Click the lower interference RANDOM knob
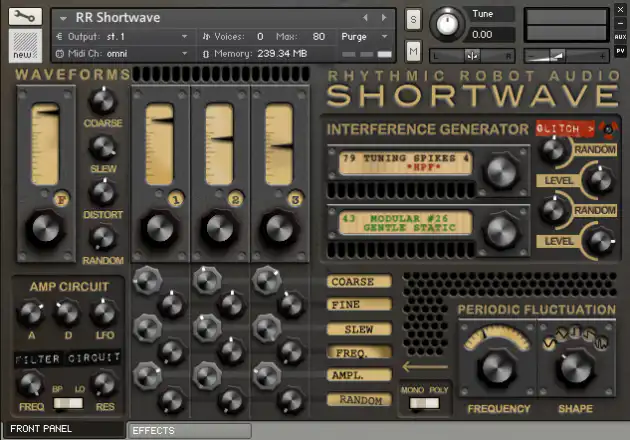This screenshot has width=630, height=440. pyautogui.click(x=554, y=210)
